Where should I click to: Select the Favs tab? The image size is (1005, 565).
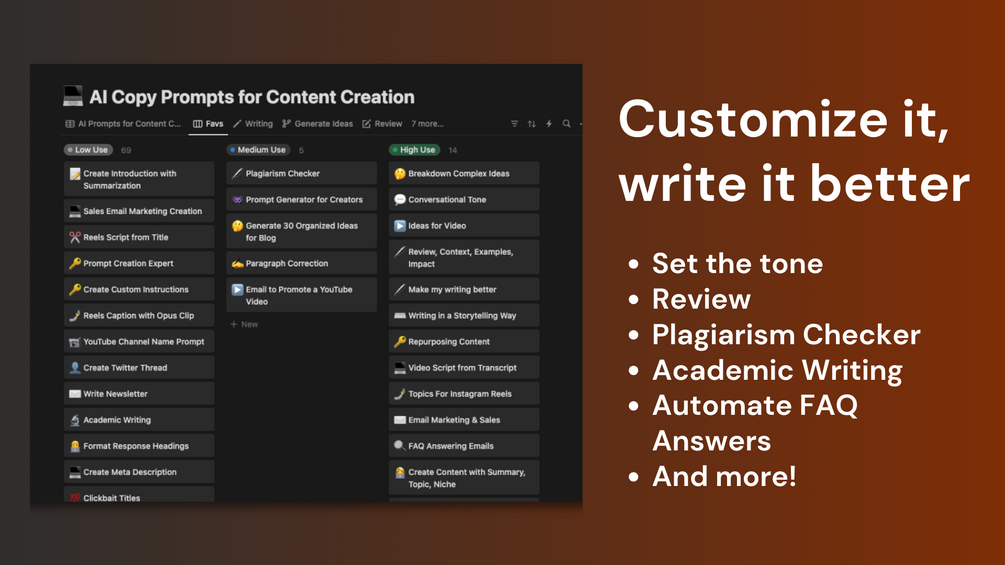click(x=208, y=124)
